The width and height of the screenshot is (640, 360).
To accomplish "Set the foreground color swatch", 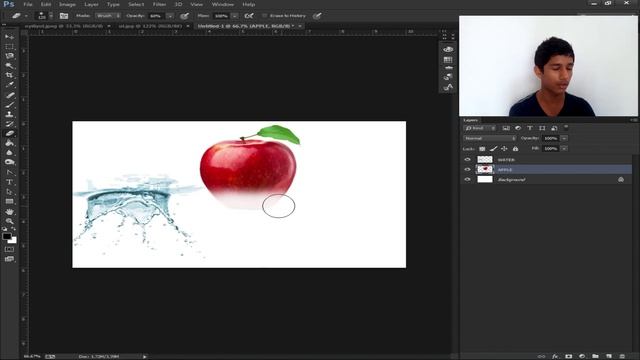I will click(7, 236).
